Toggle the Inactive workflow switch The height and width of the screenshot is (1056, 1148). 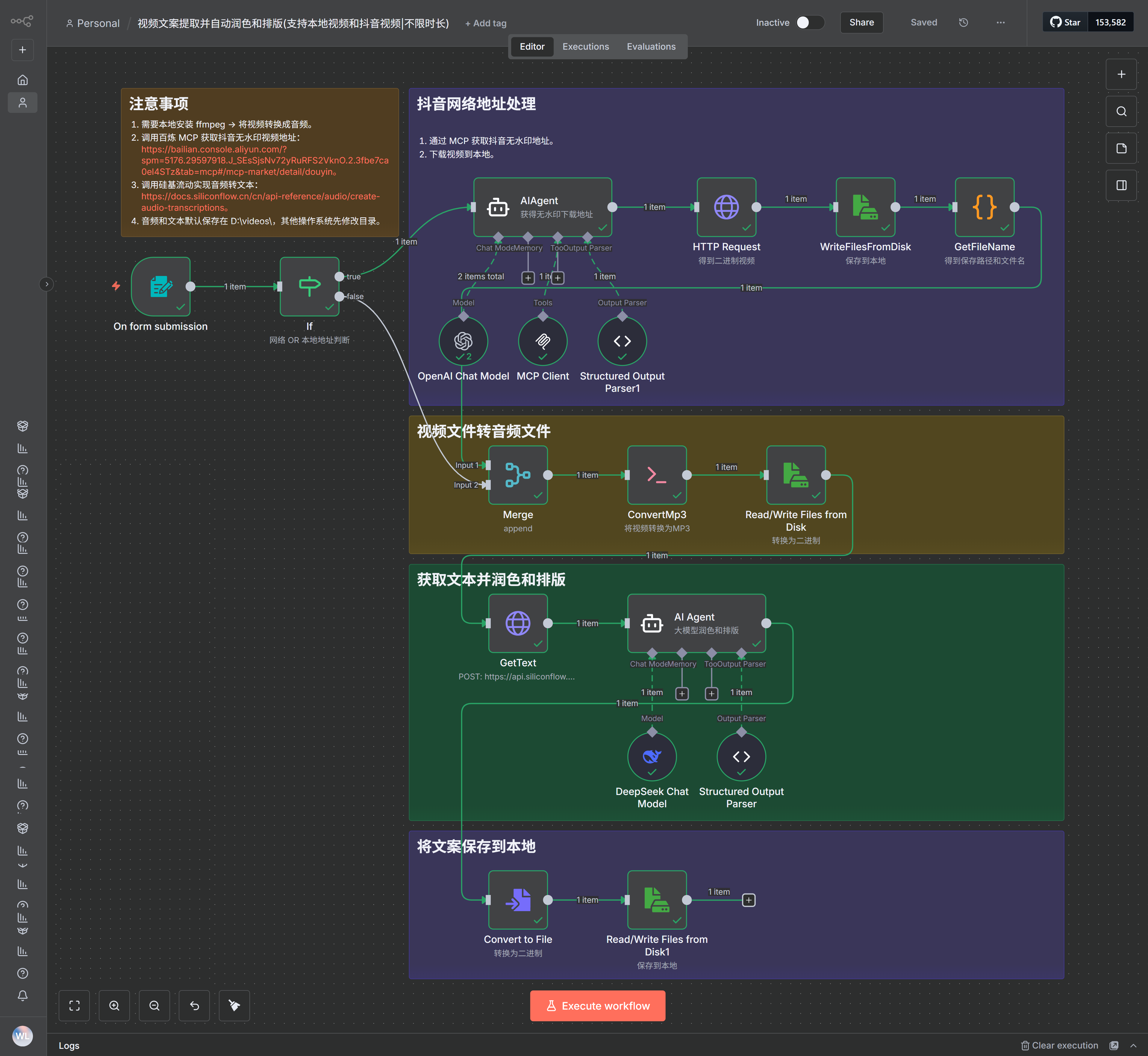coord(810,23)
